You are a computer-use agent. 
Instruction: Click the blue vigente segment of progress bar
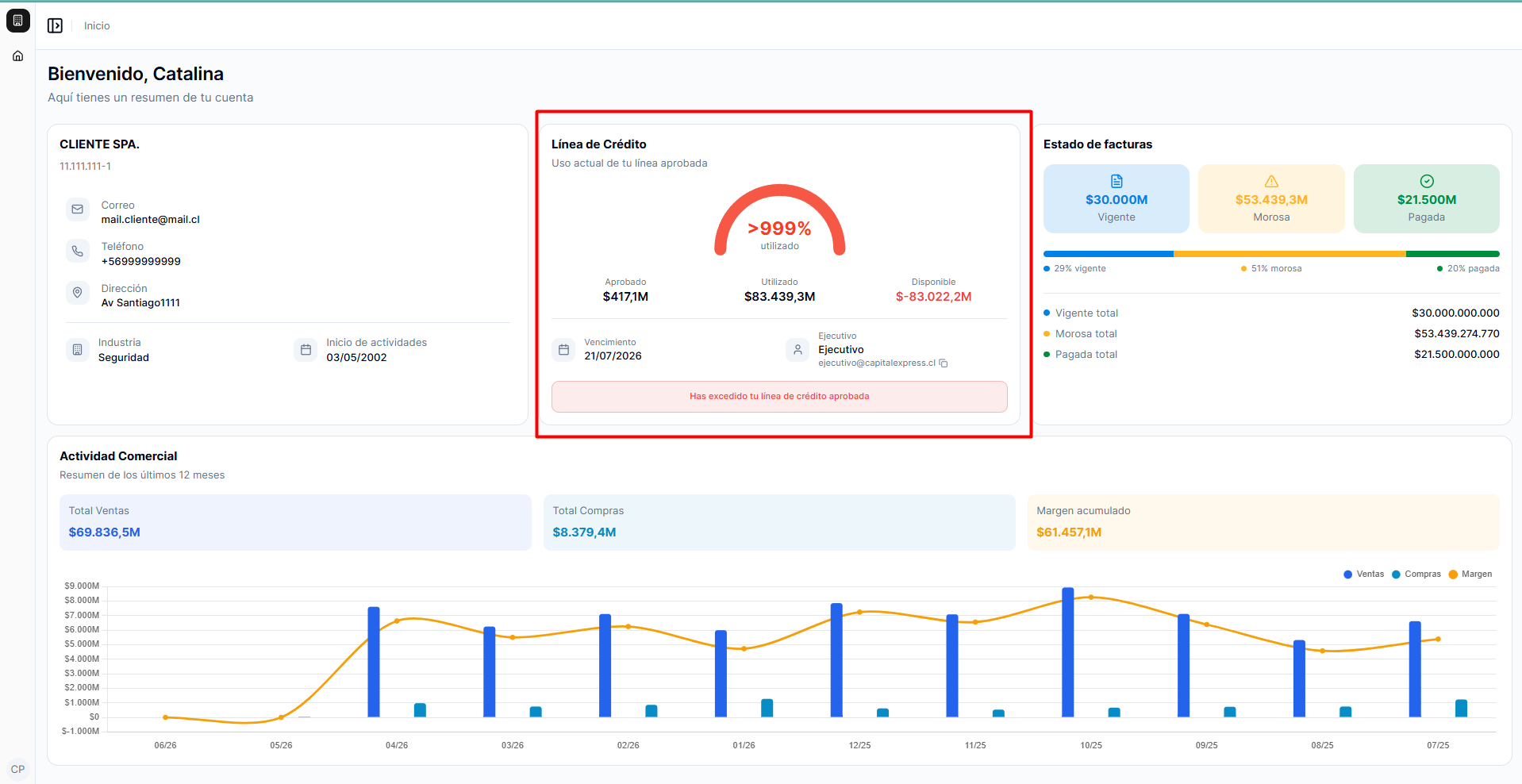[x=1109, y=254]
